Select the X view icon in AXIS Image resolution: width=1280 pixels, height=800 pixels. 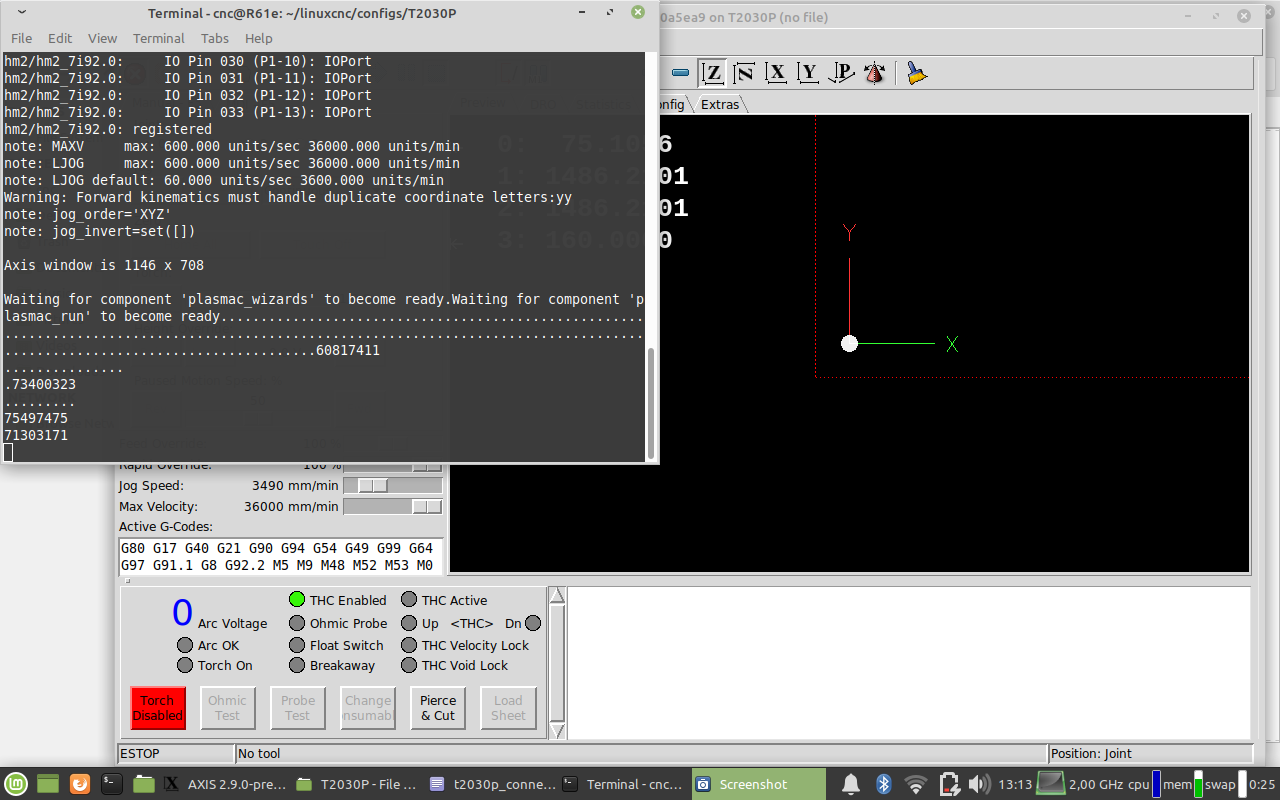coord(776,73)
